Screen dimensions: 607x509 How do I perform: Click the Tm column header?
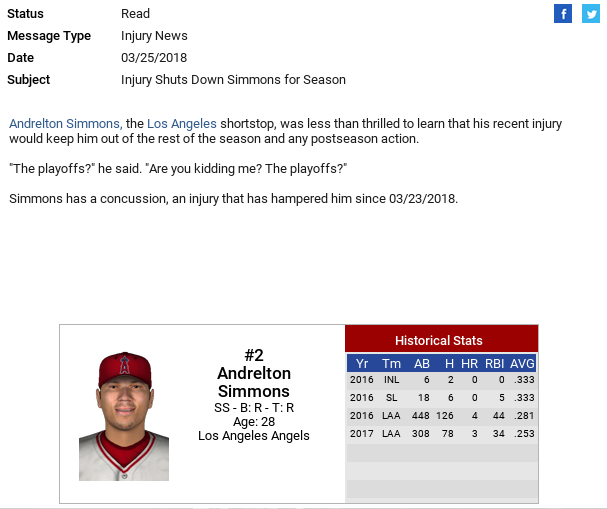click(391, 363)
